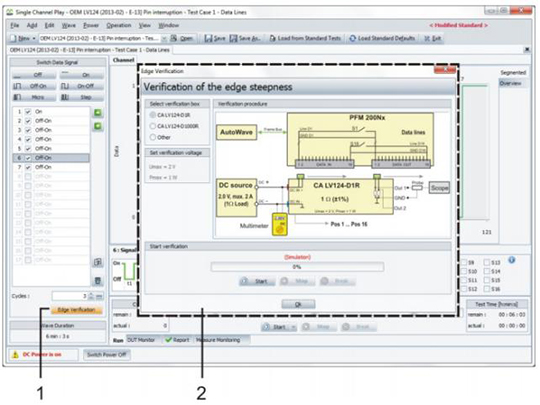Toggle checkbox for row 4 Off-On
This screenshot has width=540, height=405.
tap(28, 139)
